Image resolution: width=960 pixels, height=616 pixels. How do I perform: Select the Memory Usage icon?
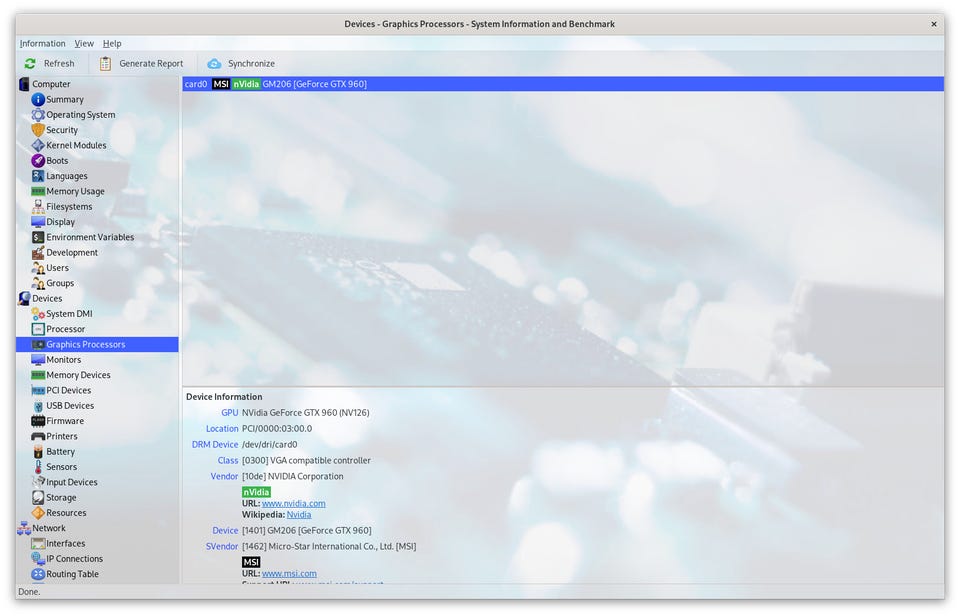pos(38,191)
